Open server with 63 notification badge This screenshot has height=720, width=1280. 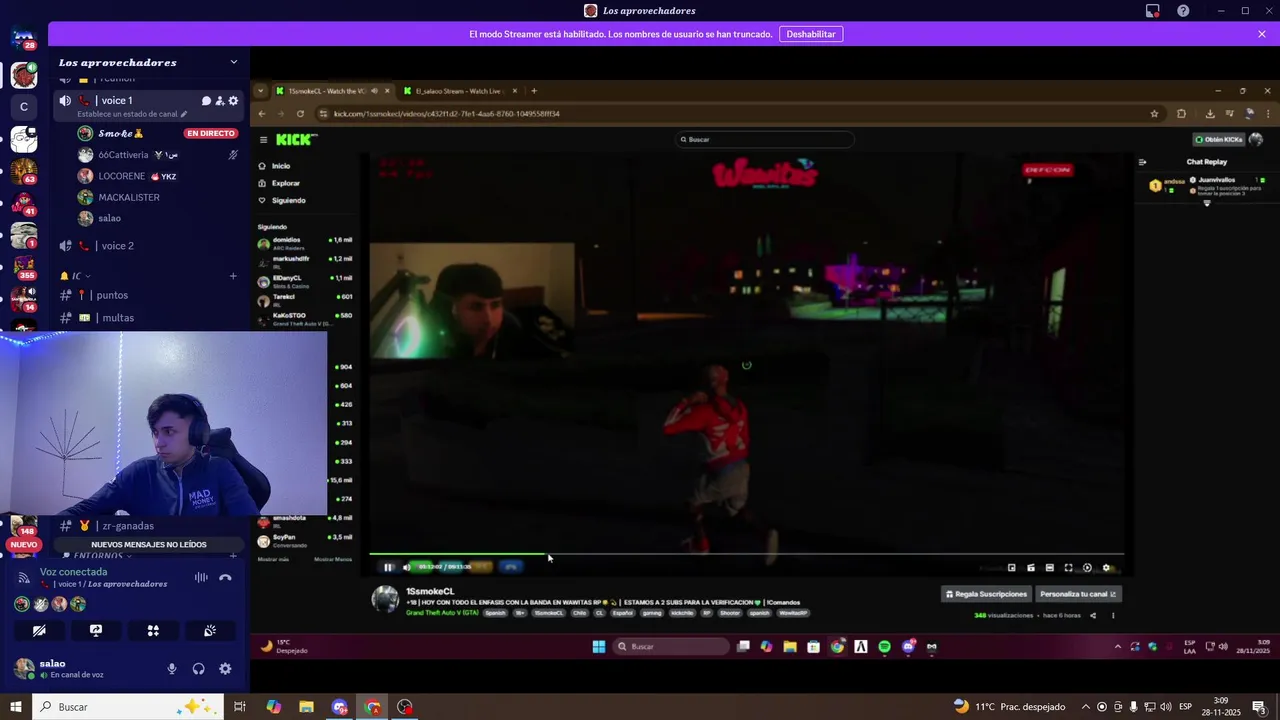pyautogui.click(x=24, y=170)
